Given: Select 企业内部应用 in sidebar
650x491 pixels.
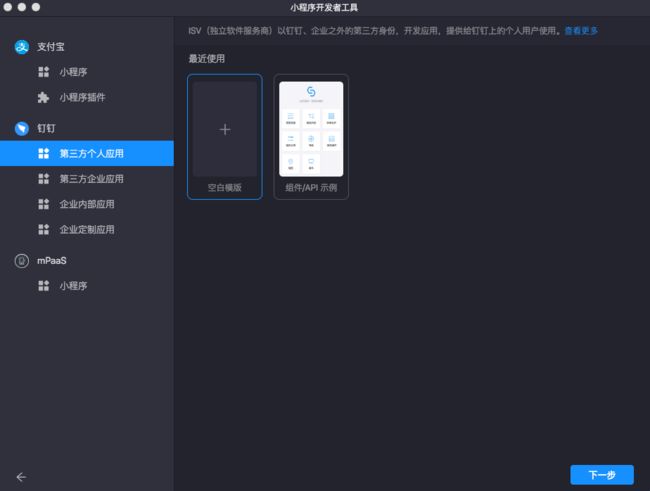Looking at the screenshot, I should tap(87, 204).
